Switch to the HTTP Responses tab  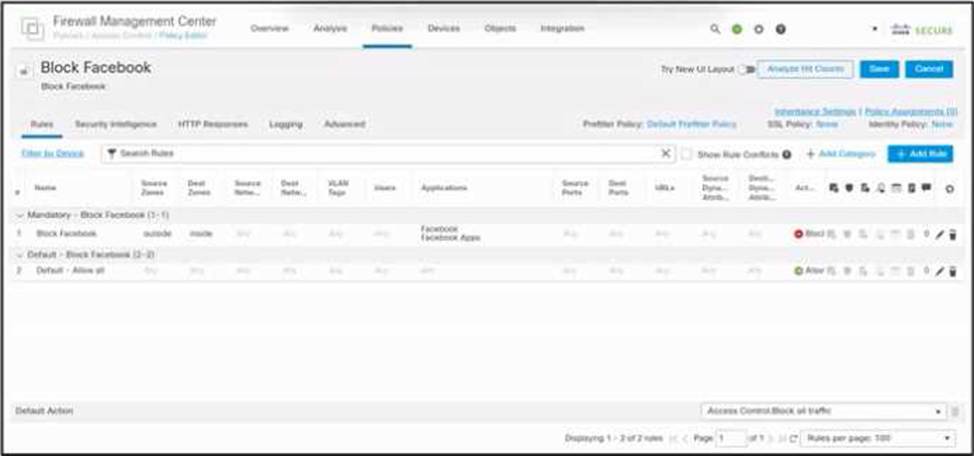click(x=213, y=124)
